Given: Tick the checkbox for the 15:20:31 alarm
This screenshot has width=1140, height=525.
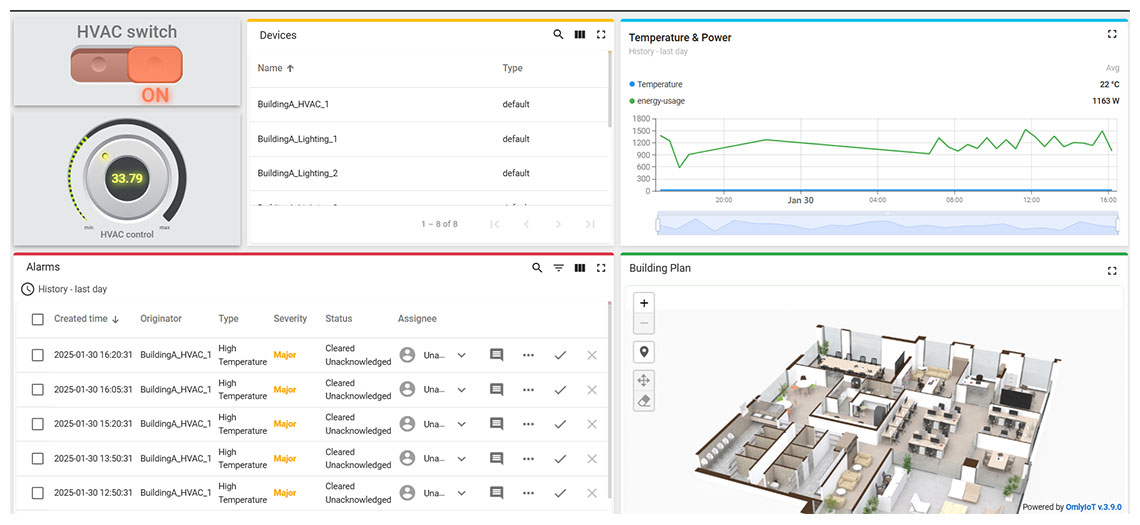Looking at the screenshot, I should point(38,424).
